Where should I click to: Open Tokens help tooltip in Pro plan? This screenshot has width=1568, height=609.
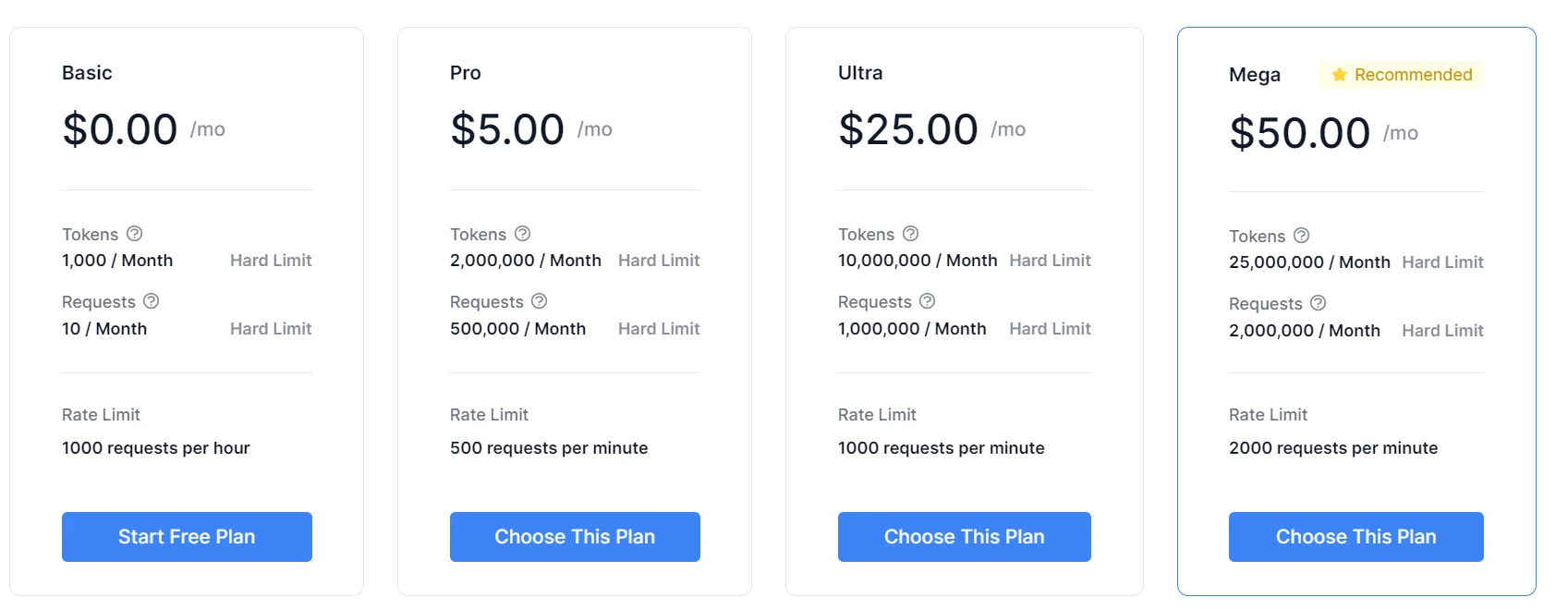pyautogui.click(x=523, y=234)
